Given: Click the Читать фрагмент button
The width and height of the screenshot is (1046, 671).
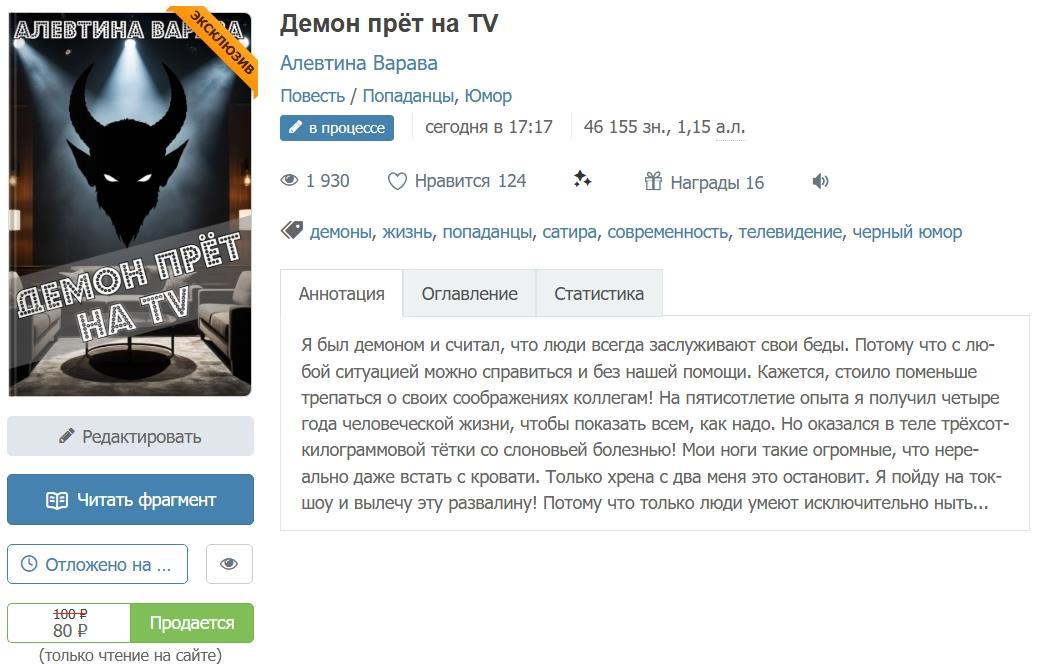Looking at the screenshot, I should (x=130, y=500).
